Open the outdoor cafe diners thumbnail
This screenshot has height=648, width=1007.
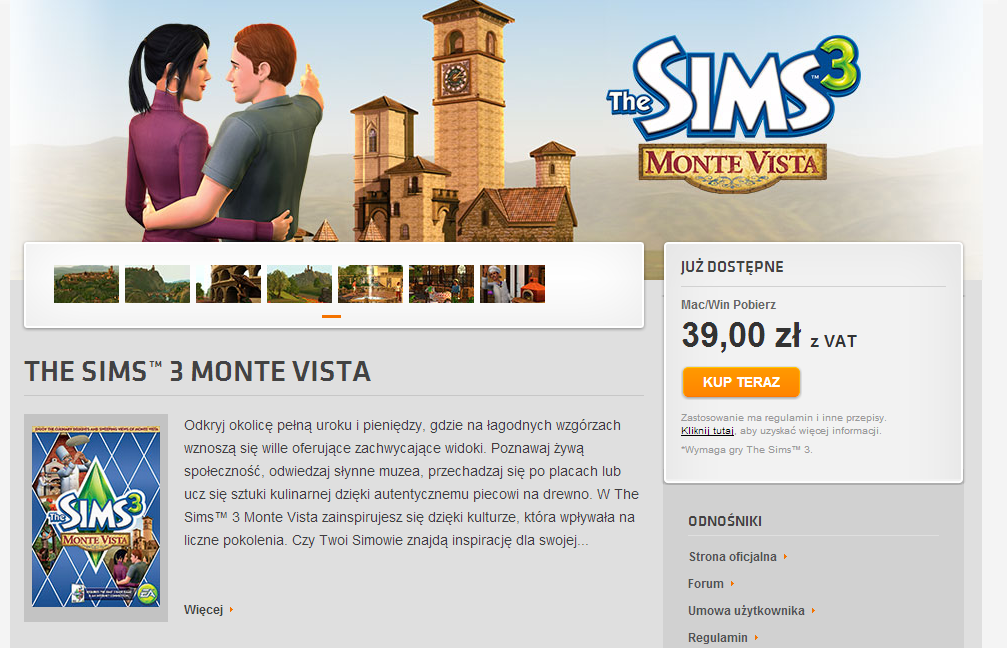pos(441,284)
